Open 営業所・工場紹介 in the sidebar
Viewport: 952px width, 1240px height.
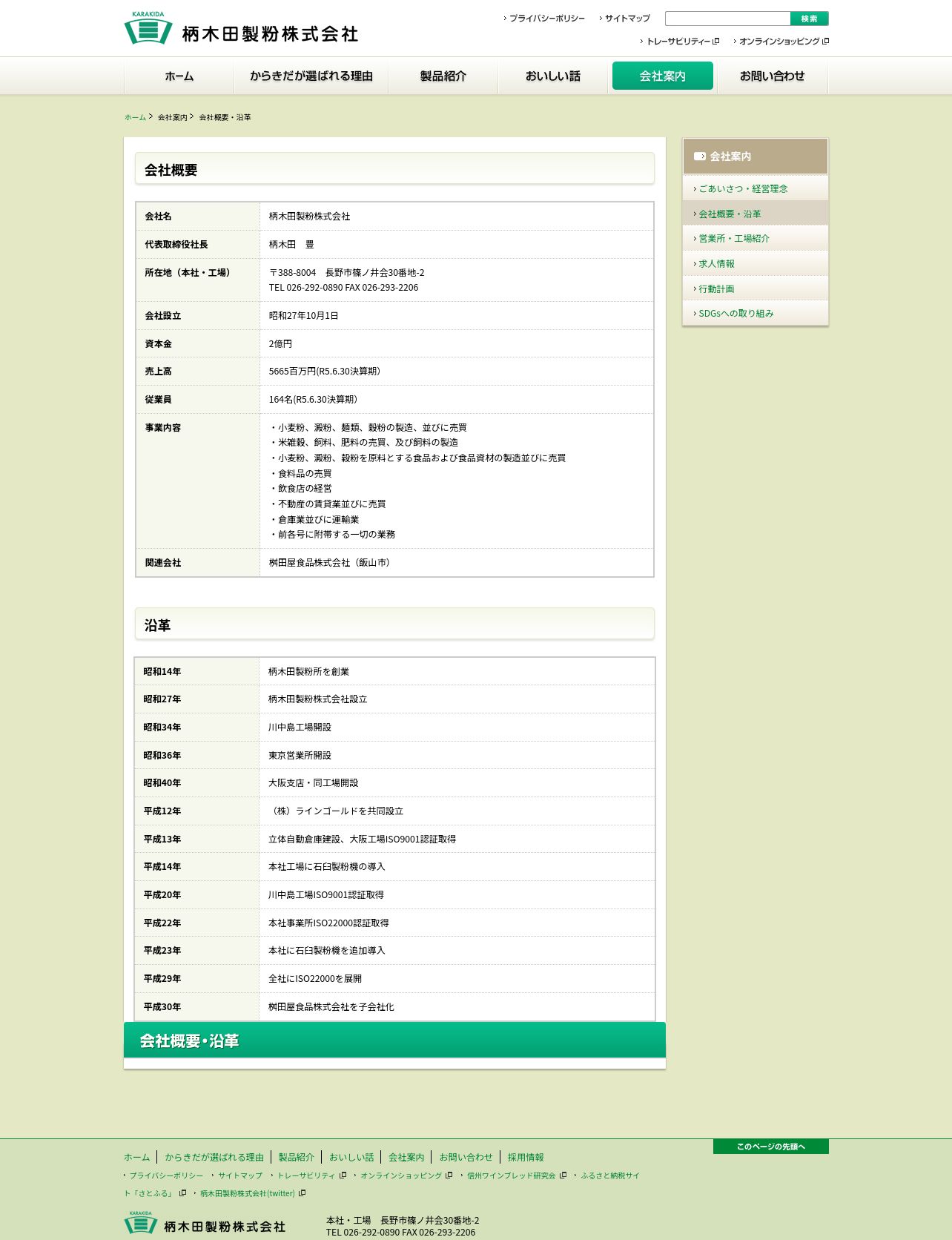coord(756,238)
